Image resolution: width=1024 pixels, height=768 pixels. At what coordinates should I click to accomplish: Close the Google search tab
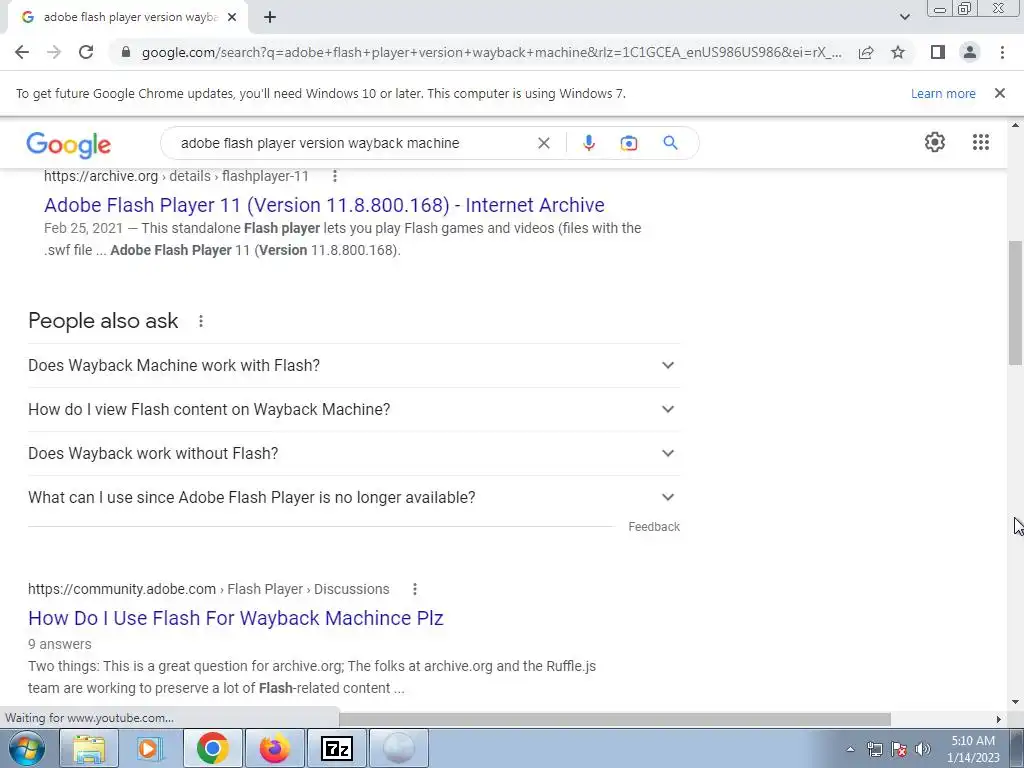click(x=232, y=17)
